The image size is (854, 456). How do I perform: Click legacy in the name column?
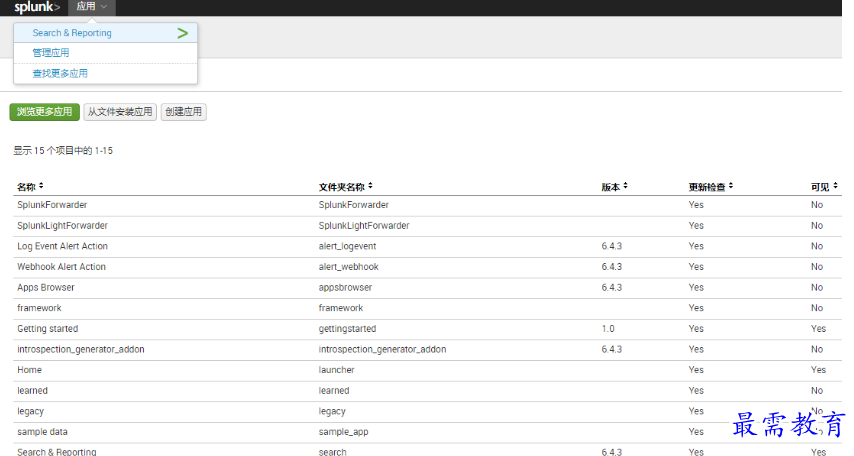point(30,411)
